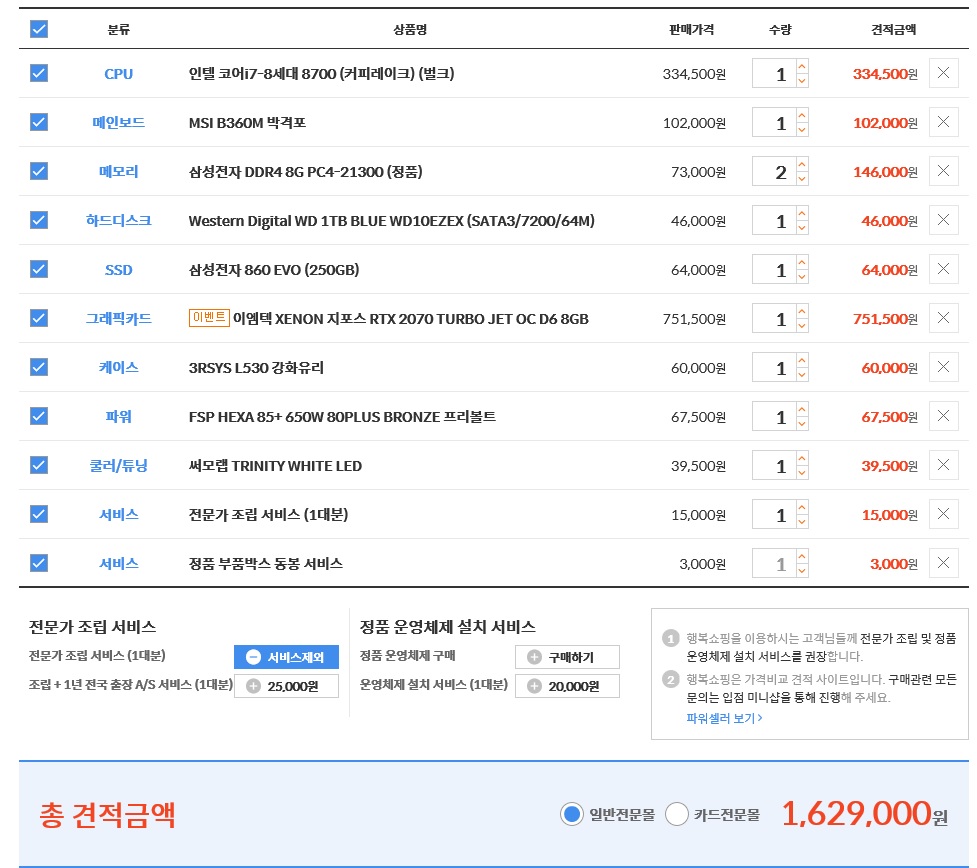977x868 pixels.
Task: Select the 일반전문몰 radio button
Action: point(572,814)
